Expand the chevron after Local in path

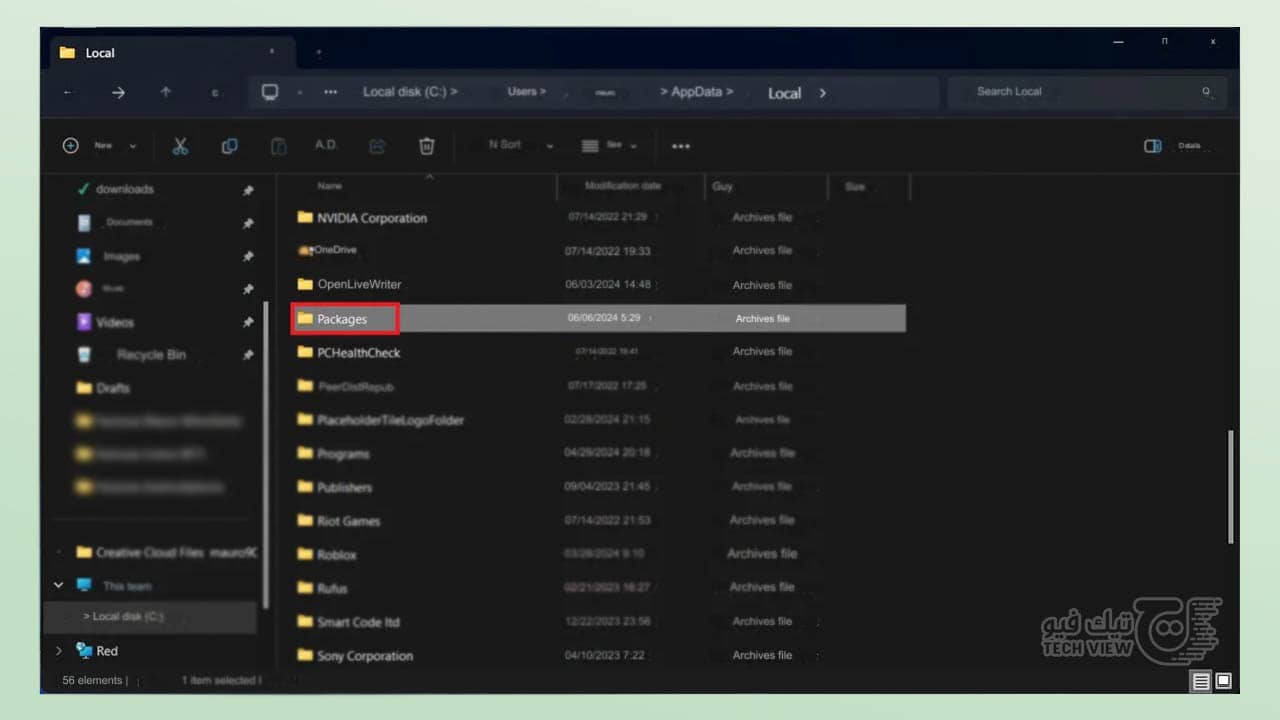823,93
